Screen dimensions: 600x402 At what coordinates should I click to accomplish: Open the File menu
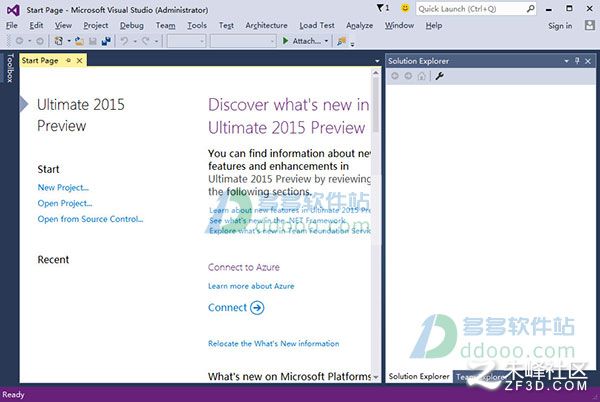pos(12,25)
